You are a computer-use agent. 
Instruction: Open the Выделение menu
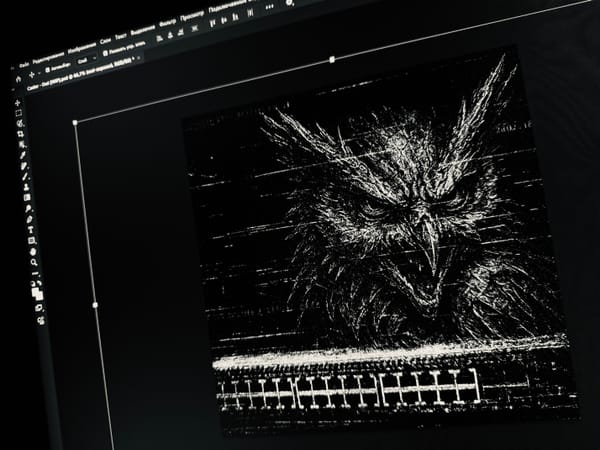pos(143,30)
